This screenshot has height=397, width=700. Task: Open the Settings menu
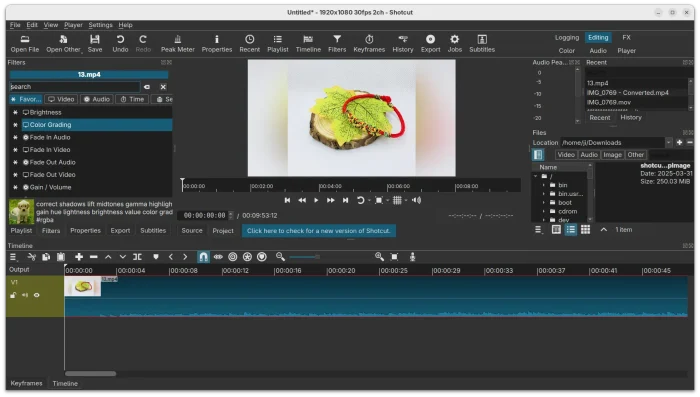[x=100, y=25]
